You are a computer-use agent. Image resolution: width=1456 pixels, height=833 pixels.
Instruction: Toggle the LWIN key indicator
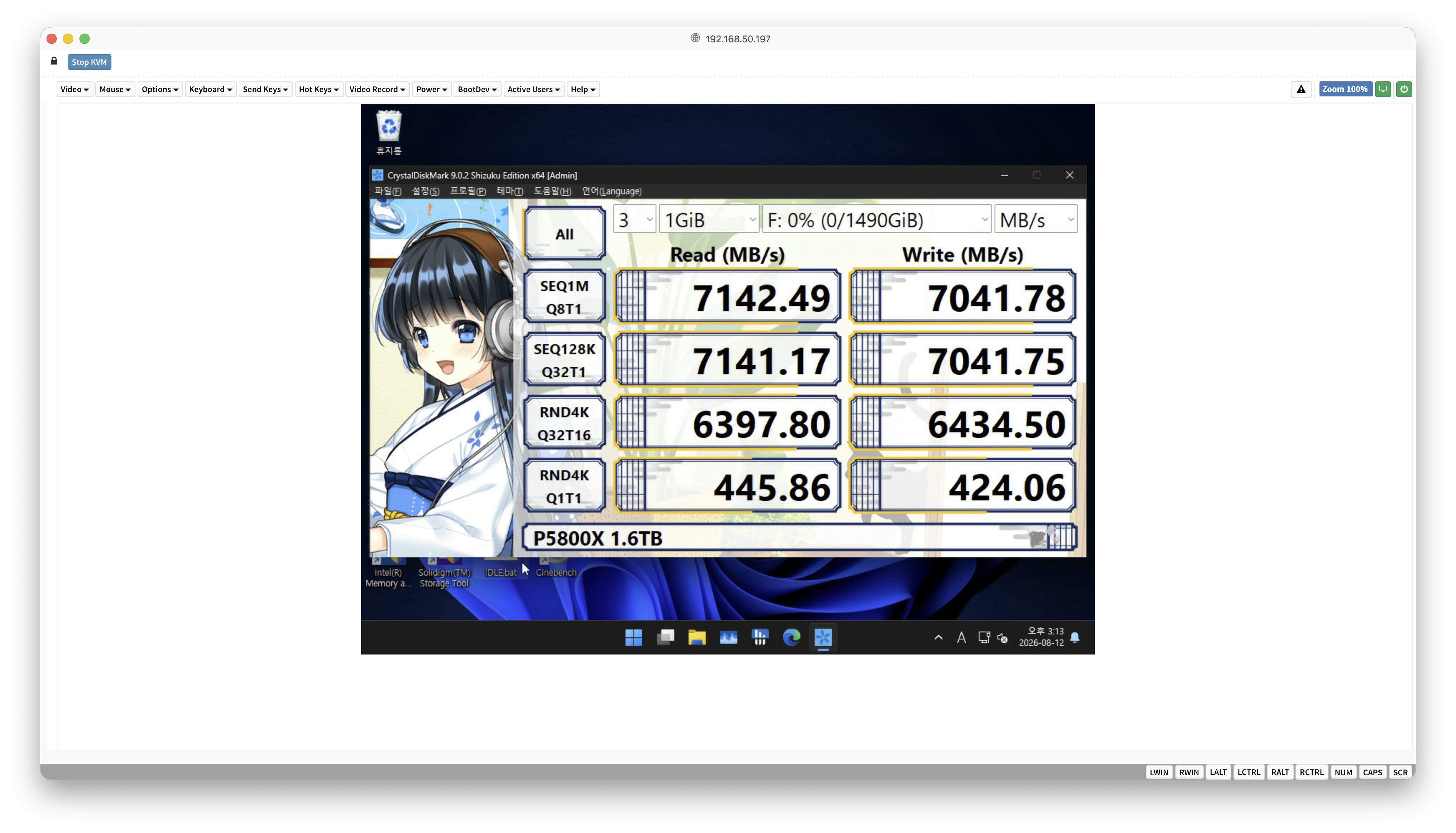tap(1159, 772)
